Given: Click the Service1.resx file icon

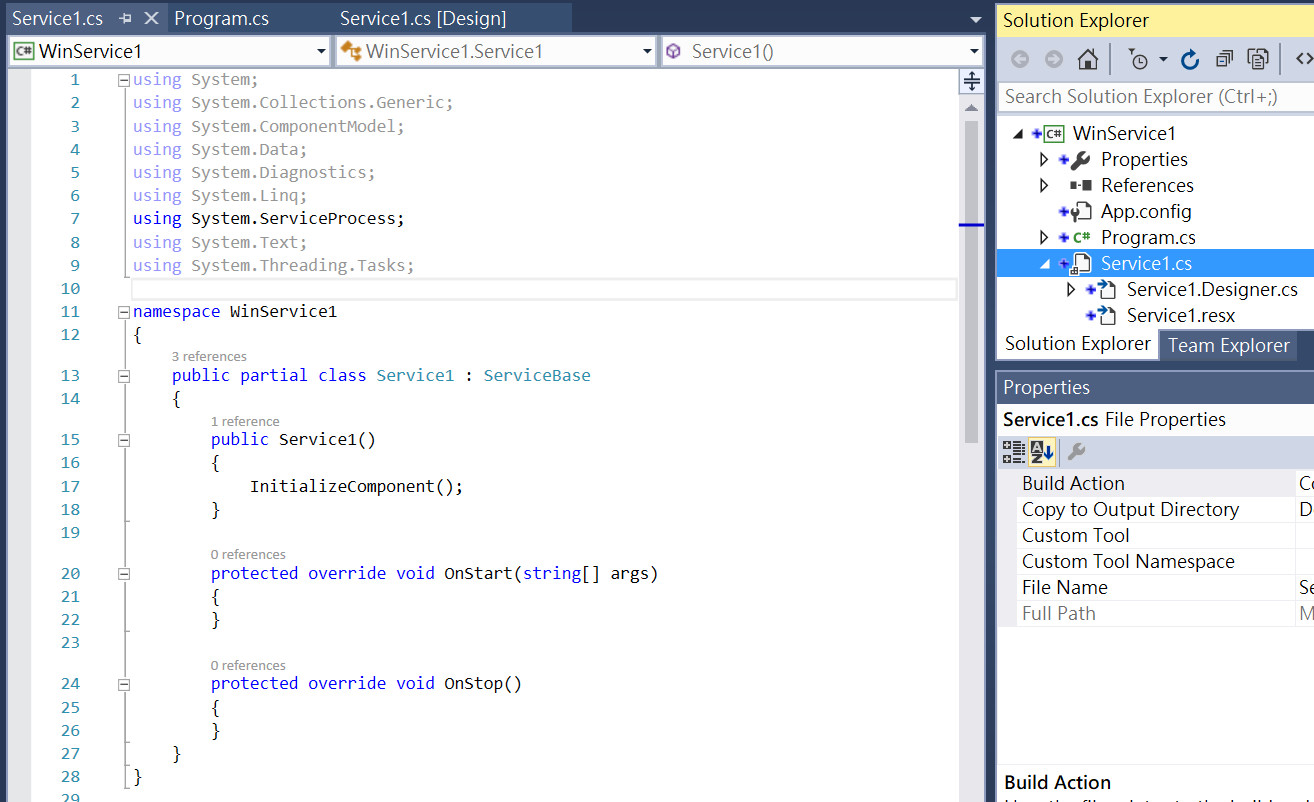Looking at the screenshot, I should point(1106,315).
